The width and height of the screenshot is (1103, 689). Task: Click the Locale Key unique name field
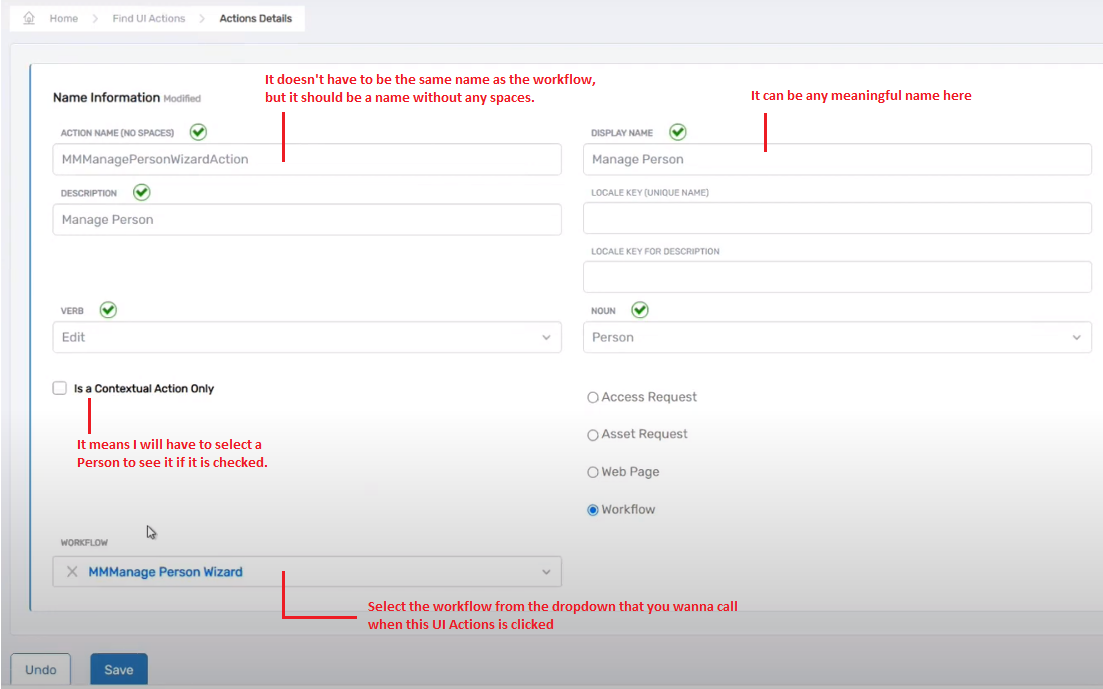[x=837, y=218]
